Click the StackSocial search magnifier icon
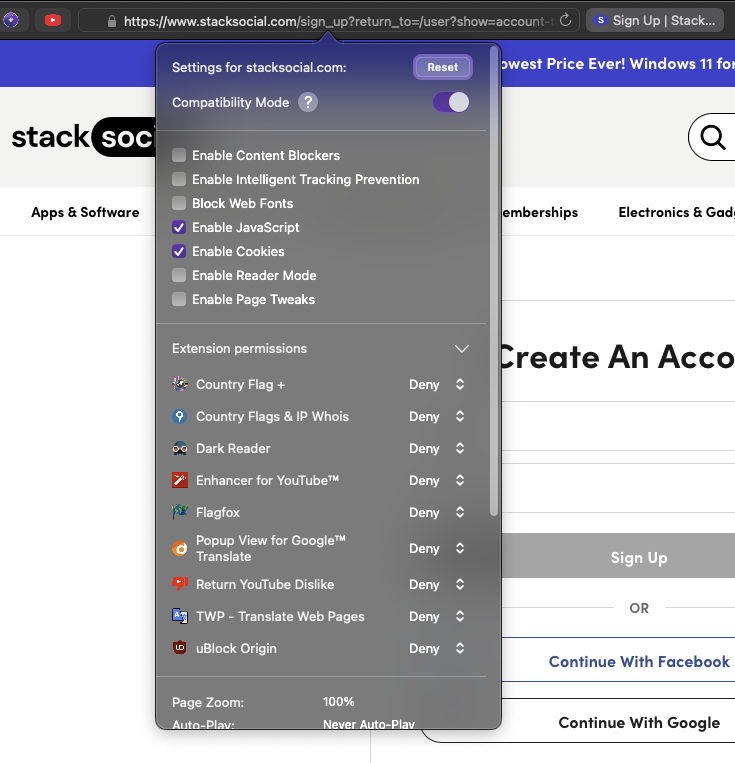This screenshot has width=735, height=763. click(713, 137)
